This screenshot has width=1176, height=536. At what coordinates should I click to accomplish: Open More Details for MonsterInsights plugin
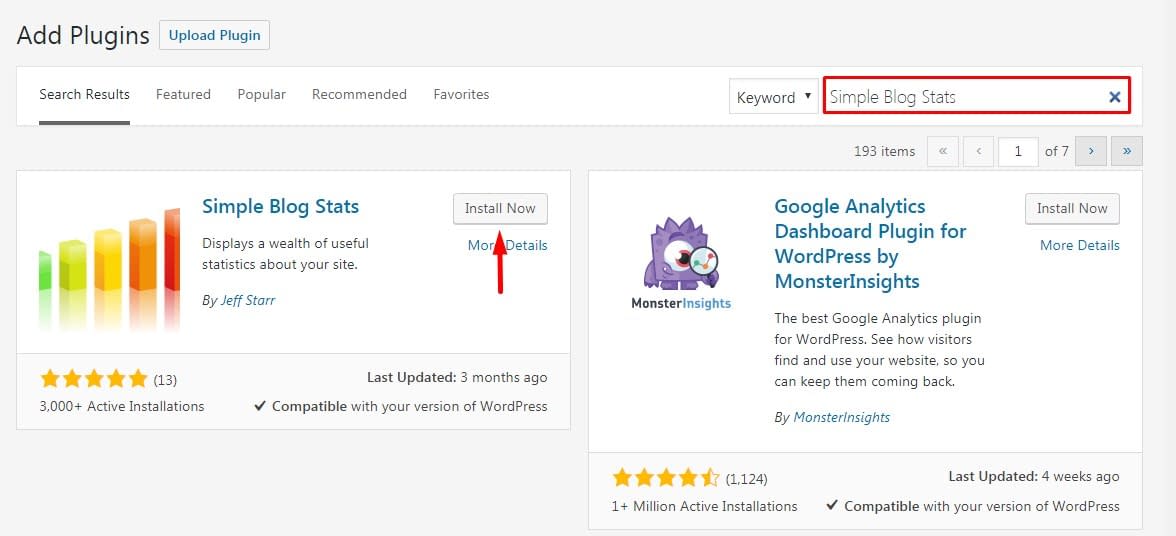[x=1080, y=245]
